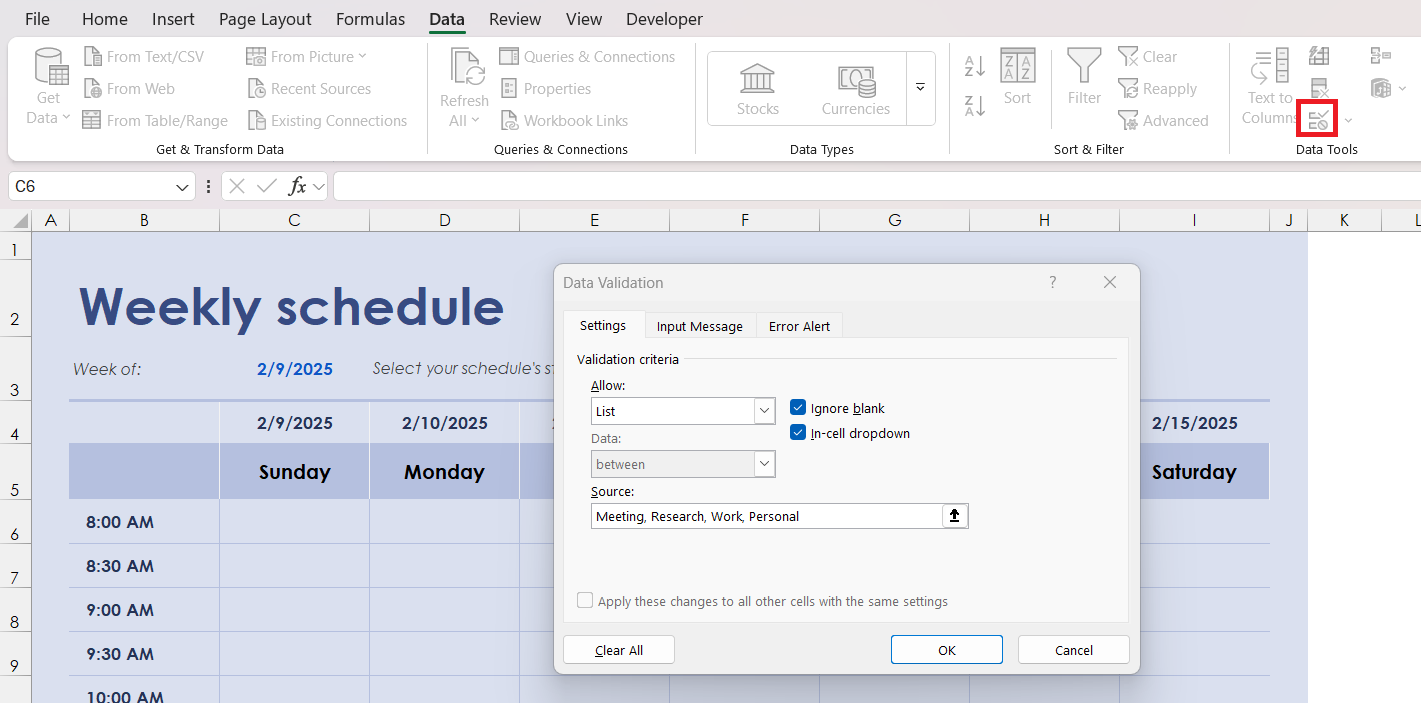
Task: Reapply the filter
Action: click(x=1158, y=89)
